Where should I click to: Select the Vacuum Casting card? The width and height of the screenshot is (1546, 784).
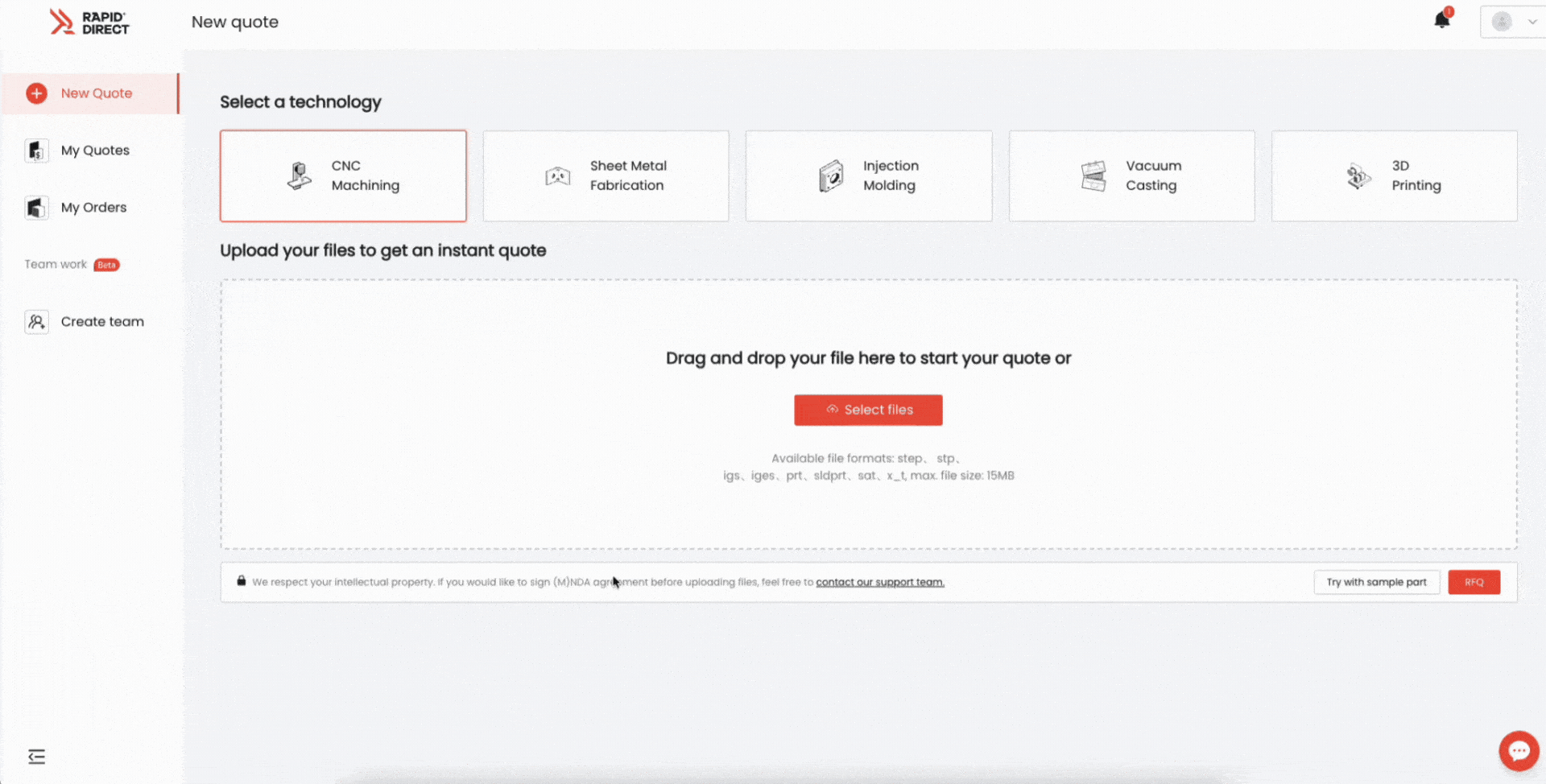[x=1131, y=175]
